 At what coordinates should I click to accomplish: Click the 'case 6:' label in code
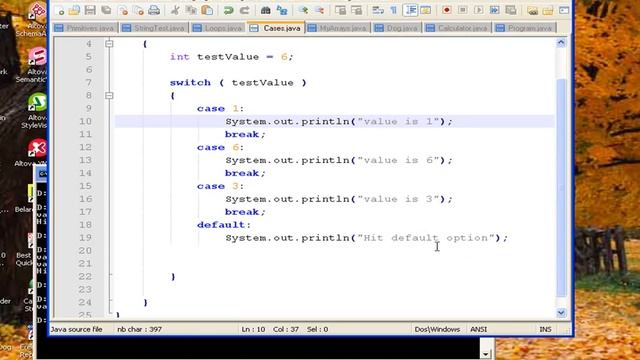click(220, 147)
